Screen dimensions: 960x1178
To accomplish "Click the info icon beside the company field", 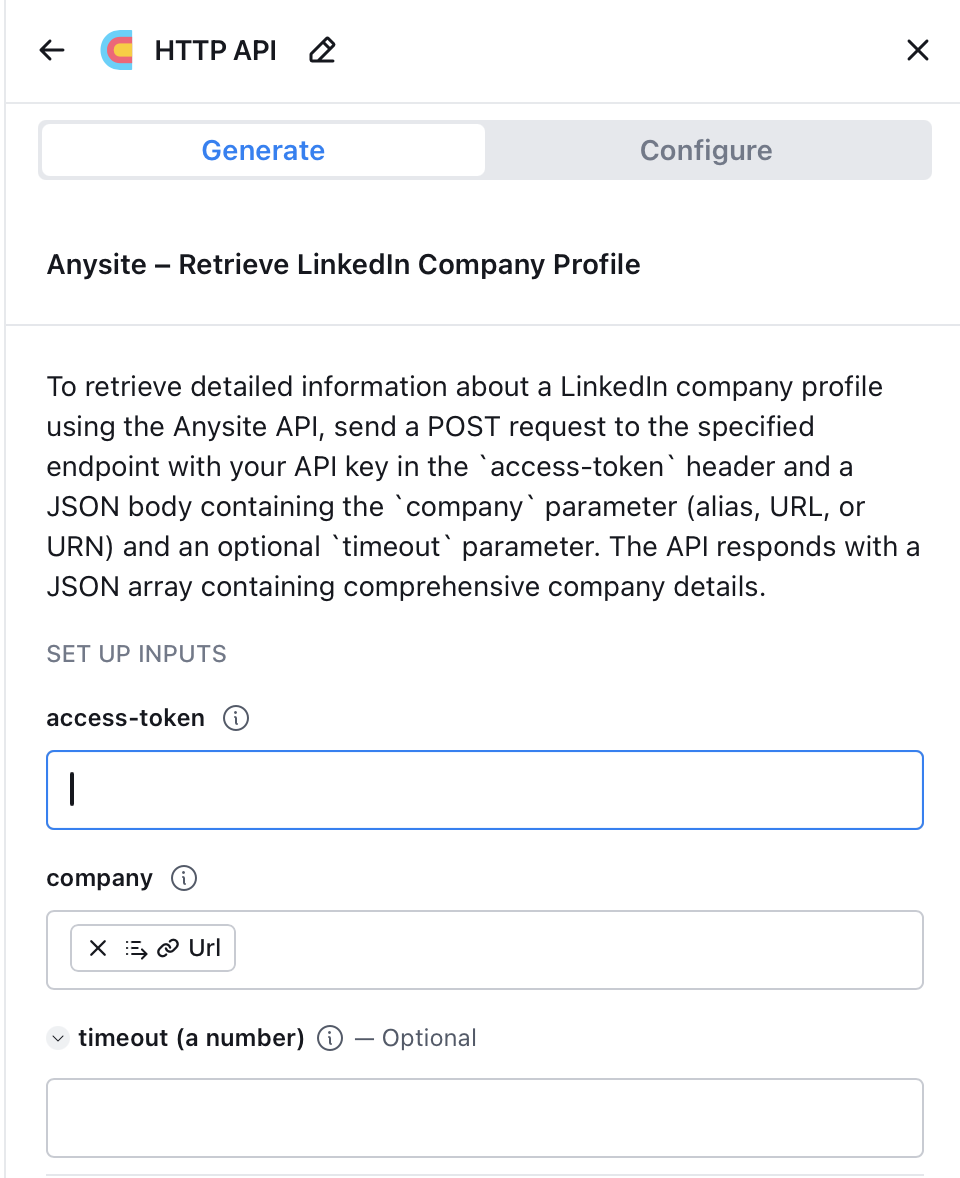I will pyautogui.click(x=184, y=878).
